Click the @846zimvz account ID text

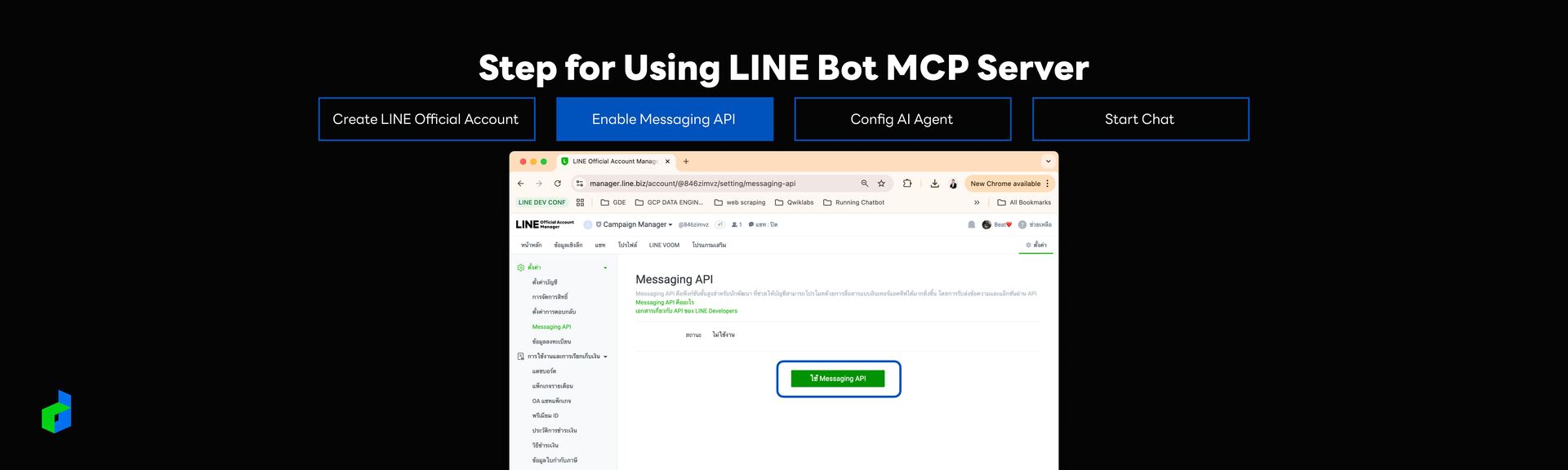coord(693,224)
